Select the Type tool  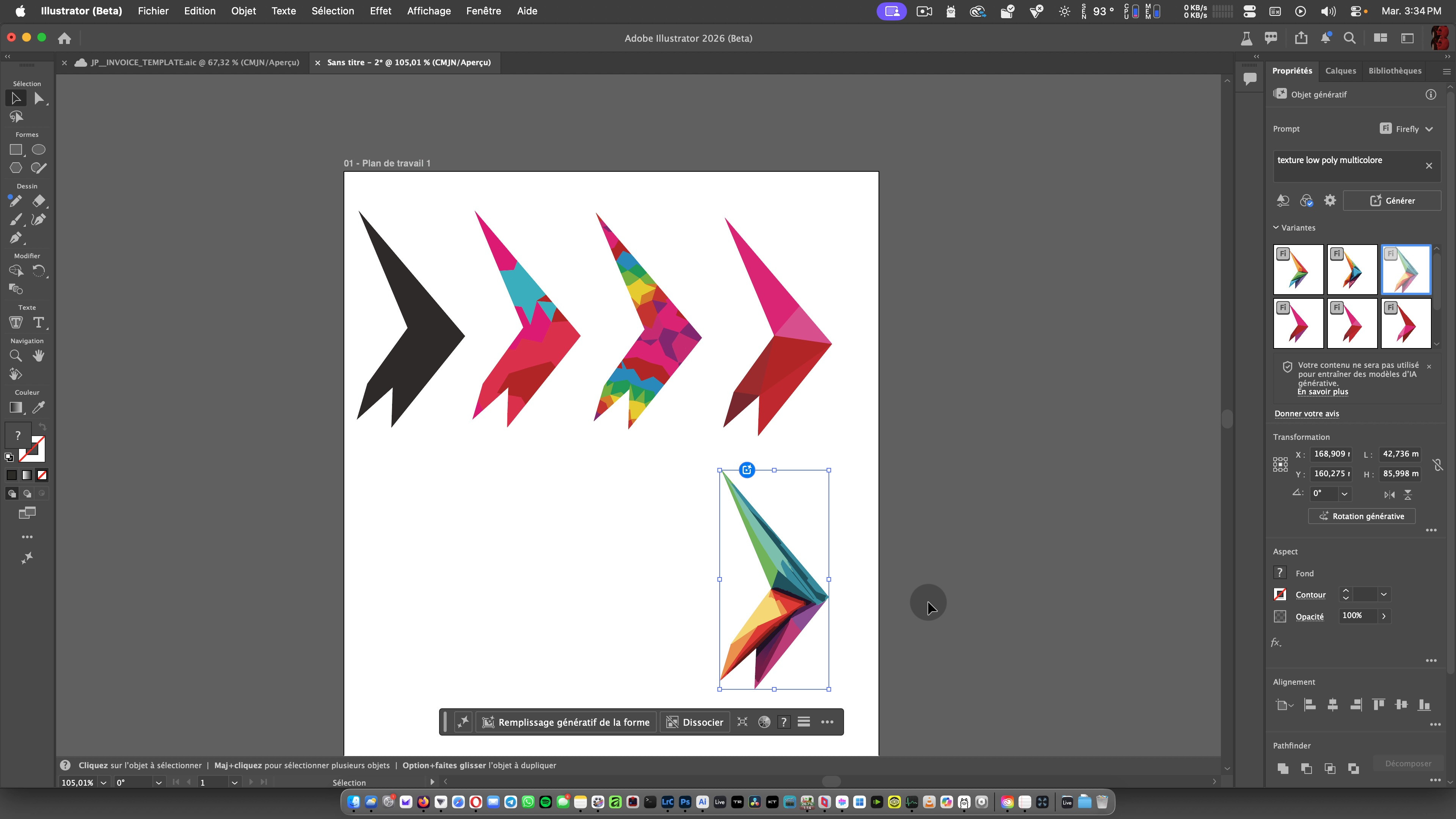[38, 323]
